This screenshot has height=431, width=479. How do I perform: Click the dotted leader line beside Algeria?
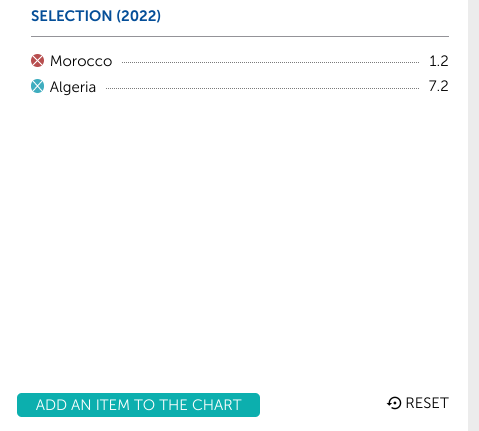(262, 88)
